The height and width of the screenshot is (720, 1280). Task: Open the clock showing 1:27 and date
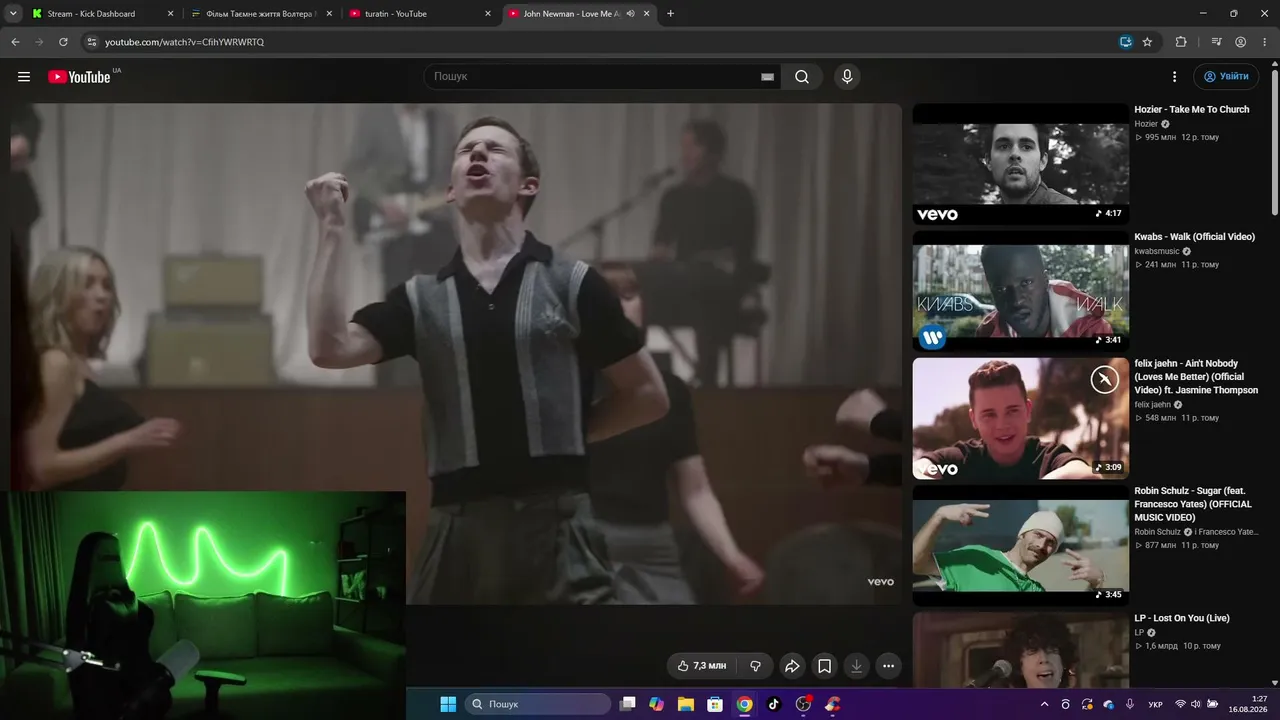[1248, 704]
